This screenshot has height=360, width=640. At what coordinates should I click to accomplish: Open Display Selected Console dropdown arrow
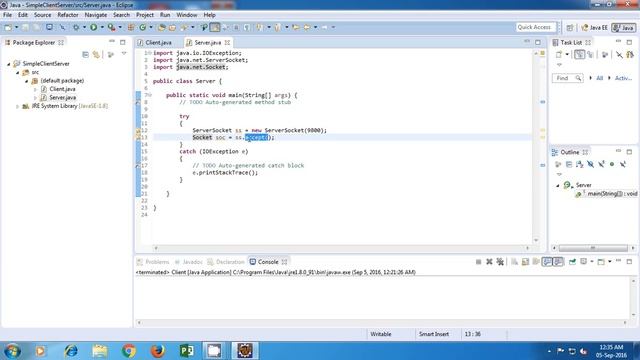[x=592, y=262]
